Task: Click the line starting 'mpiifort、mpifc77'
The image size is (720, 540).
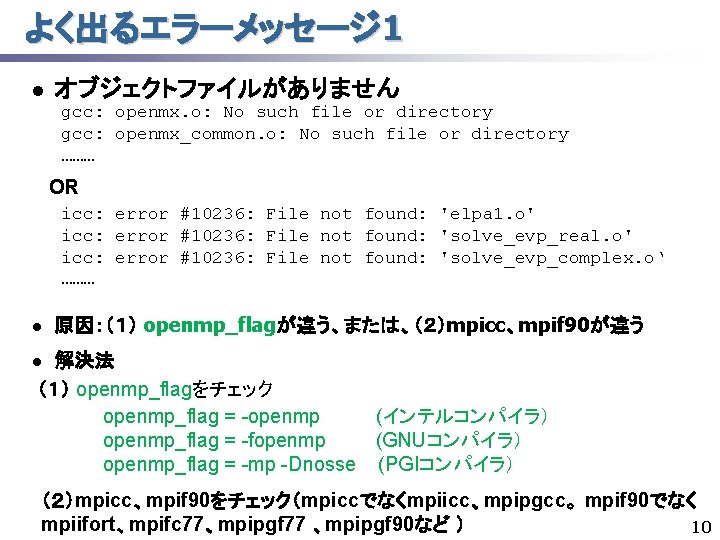Action: click(x=252, y=524)
